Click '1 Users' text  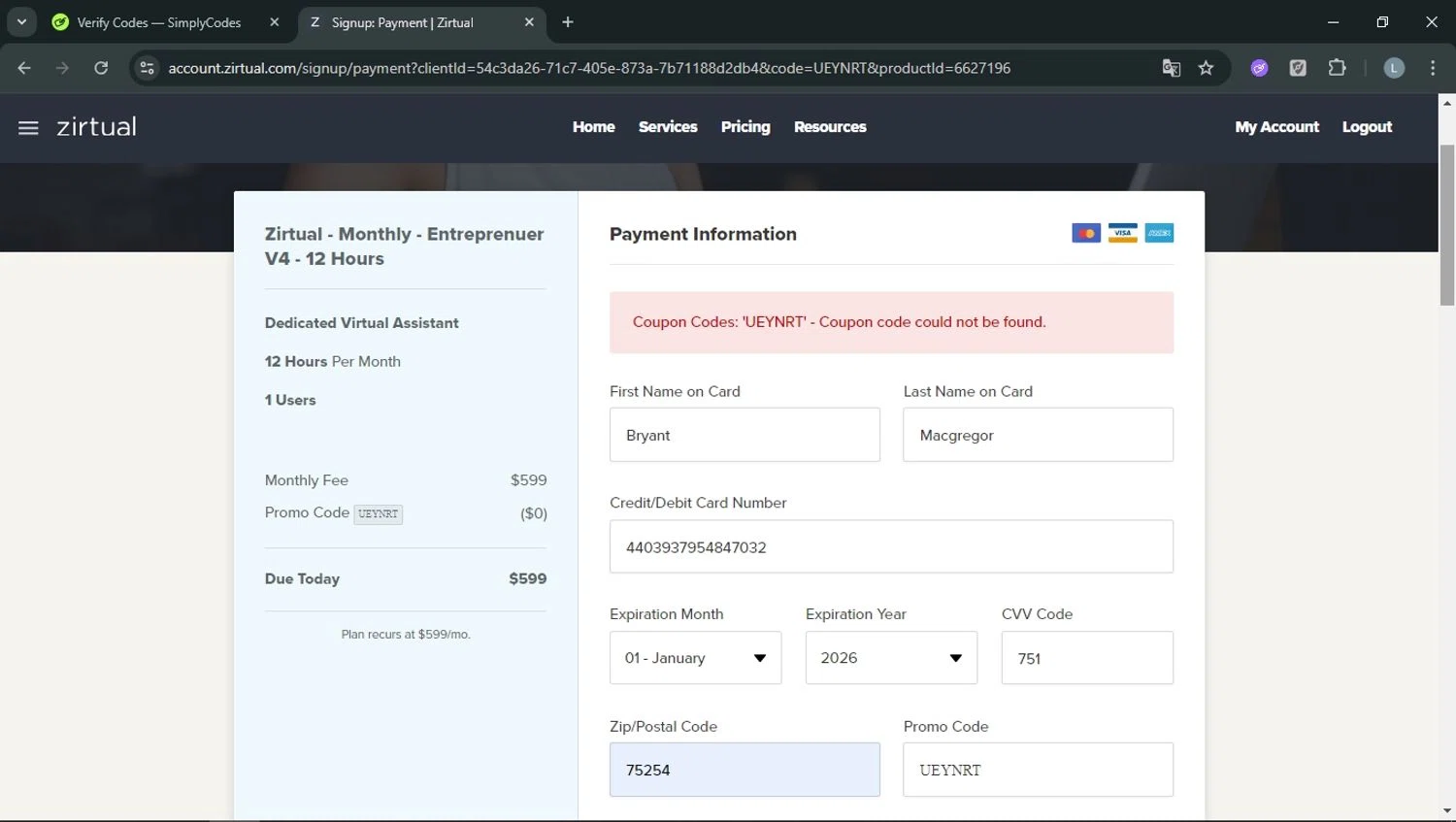click(x=289, y=400)
